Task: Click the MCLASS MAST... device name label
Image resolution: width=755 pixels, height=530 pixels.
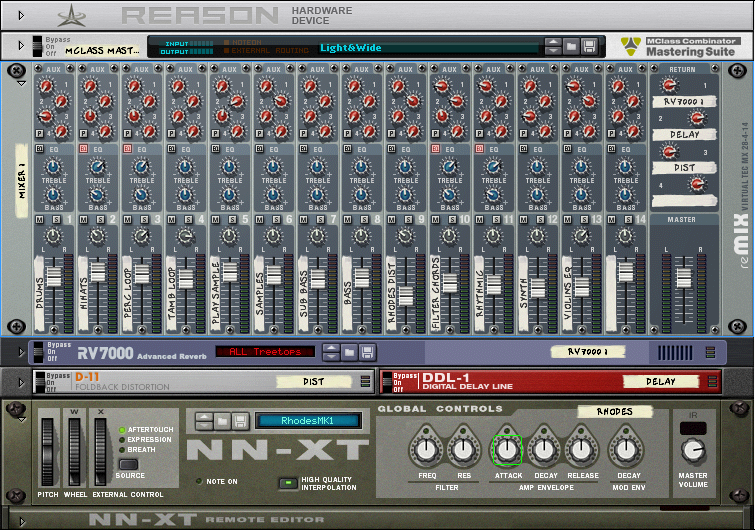Action: click(x=103, y=51)
